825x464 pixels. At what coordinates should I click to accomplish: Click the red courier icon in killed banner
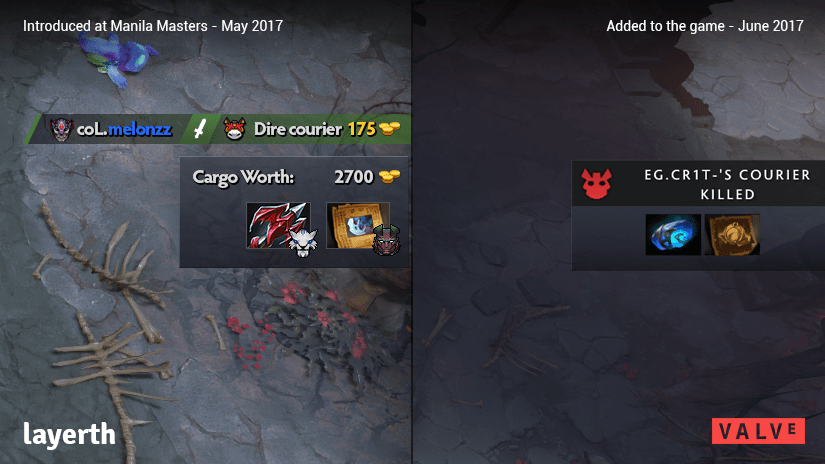pos(597,184)
